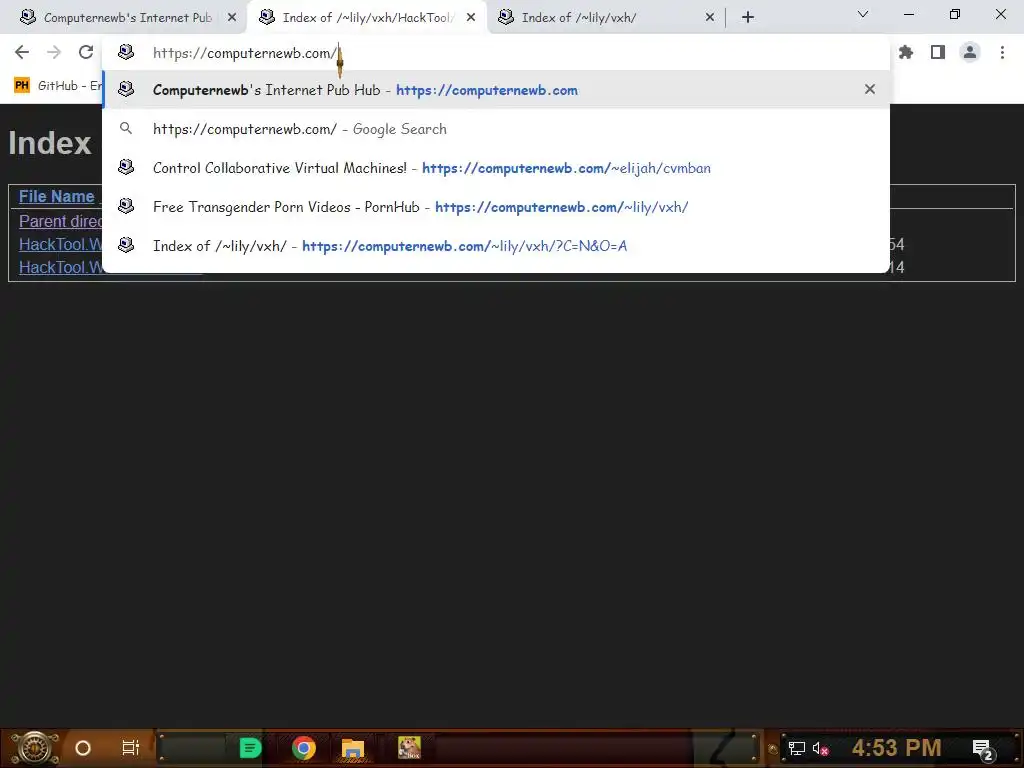Screen dimensions: 1024x768
Task: Open the network icon in system tray
Action: (x=796, y=748)
